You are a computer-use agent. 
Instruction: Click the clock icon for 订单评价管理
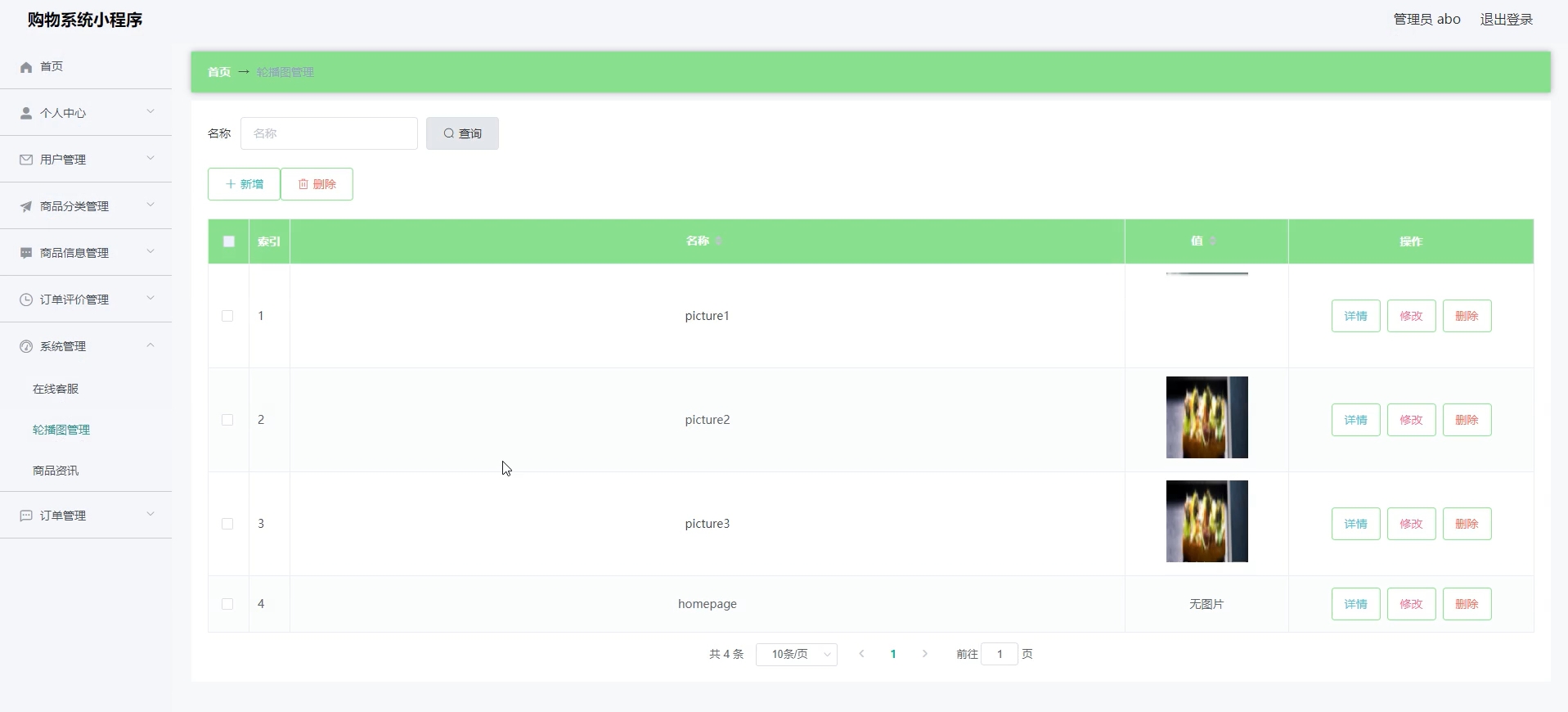pyautogui.click(x=26, y=300)
